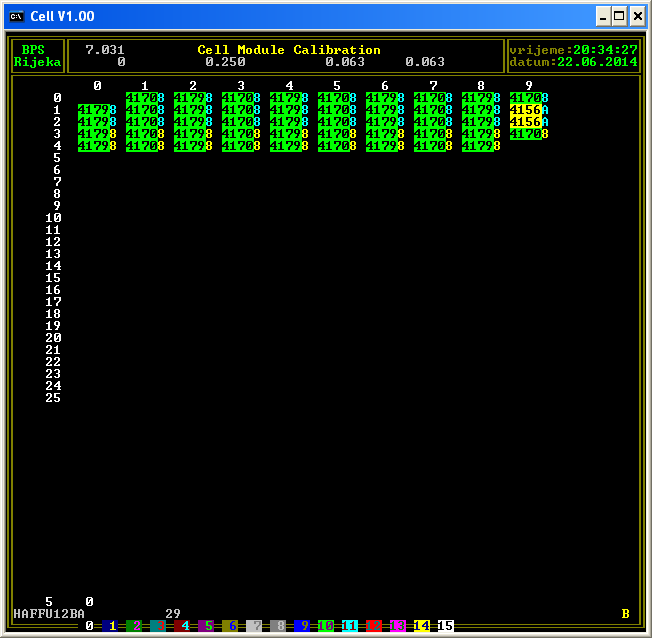Click the yellow 4156 cell in row 1

click(528, 110)
